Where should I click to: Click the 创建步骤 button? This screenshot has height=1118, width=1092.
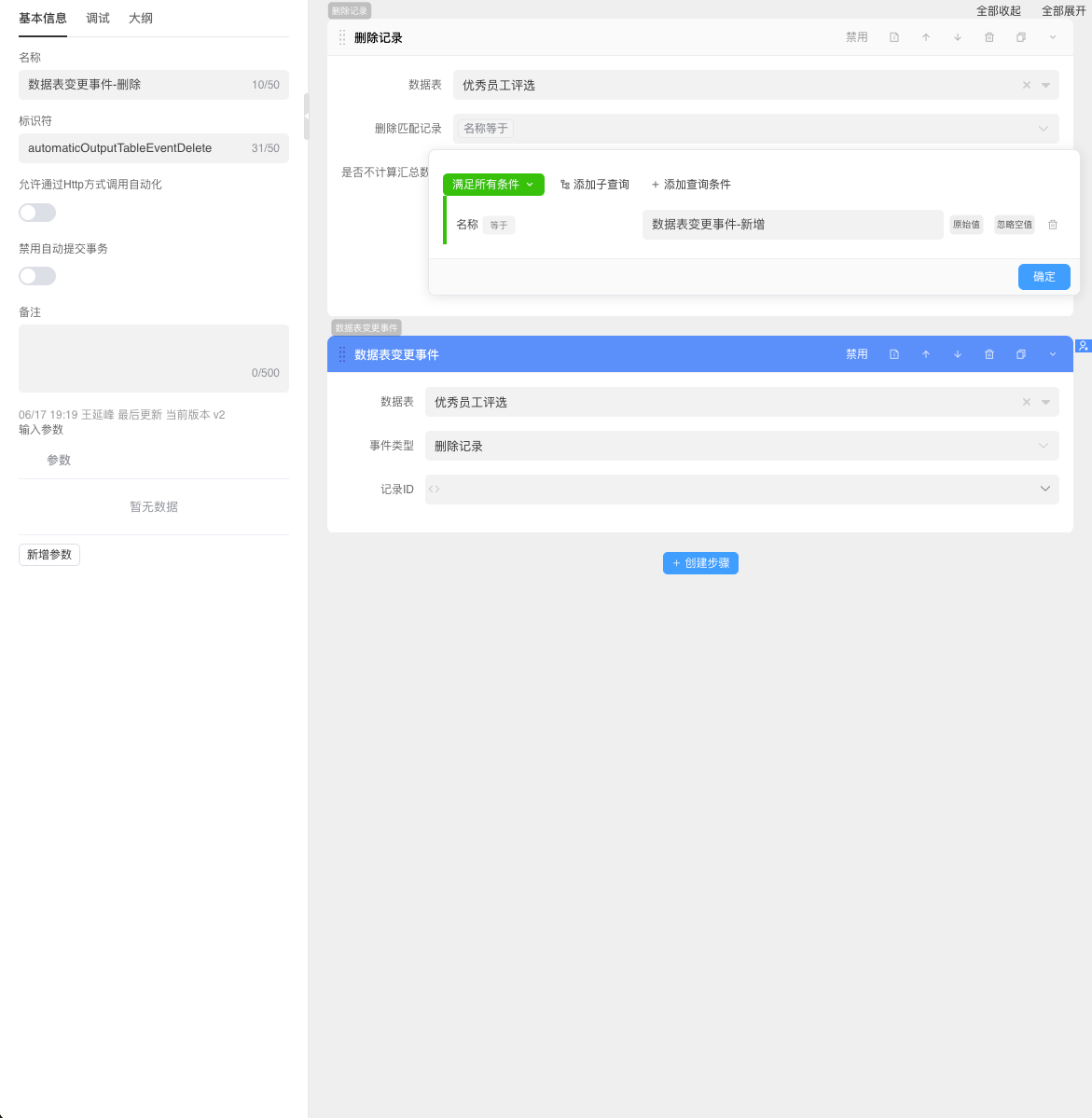(x=700, y=563)
